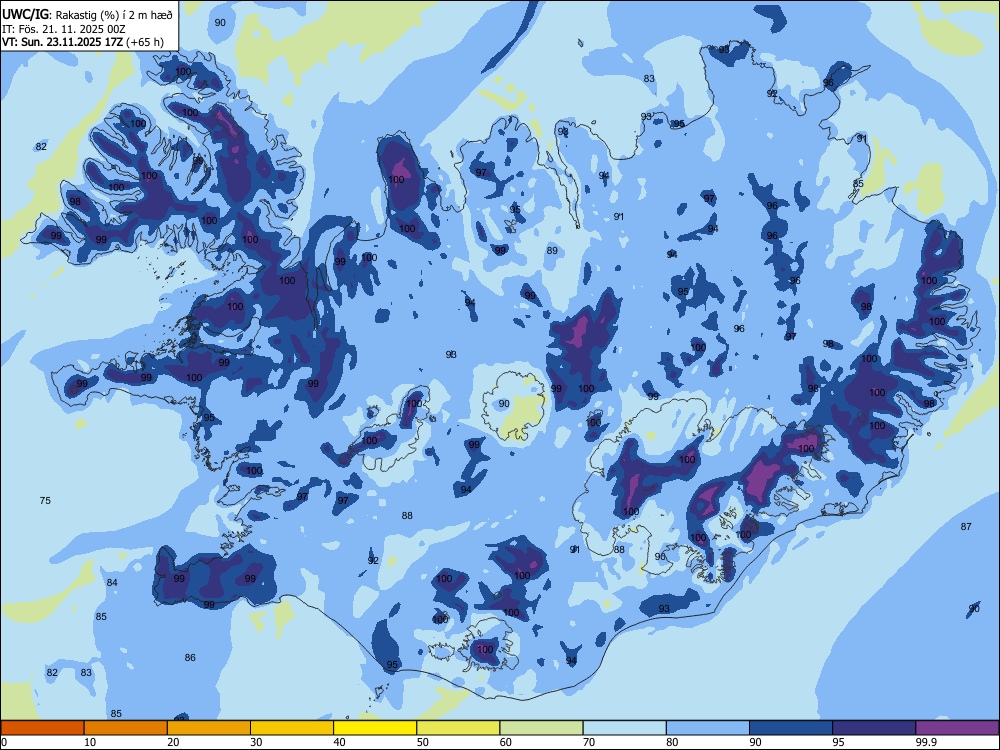Image resolution: width=1000 pixels, height=750 pixels.
Task: Click the light blue 70–80 legend swatch
Action: pos(624,728)
